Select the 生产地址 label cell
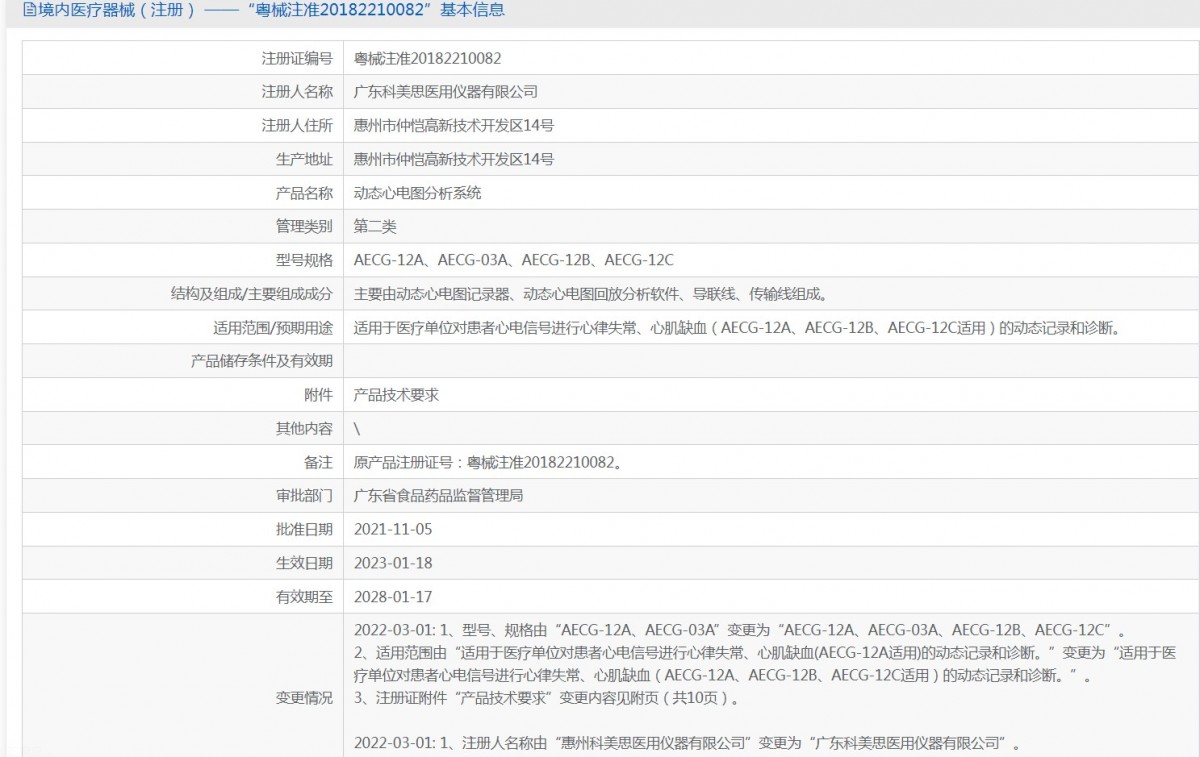This screenshot has width=1200, height=757. (x=182, y=159)
